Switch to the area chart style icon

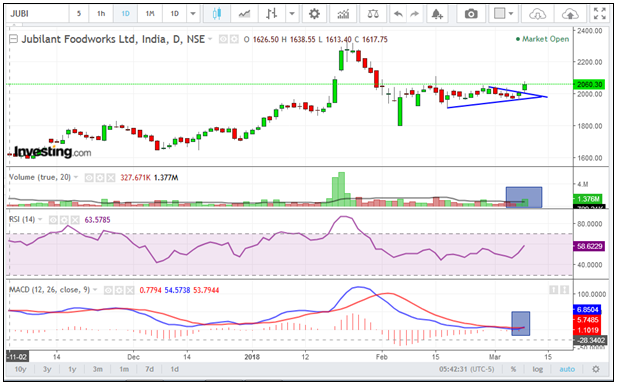pos(244,14)
